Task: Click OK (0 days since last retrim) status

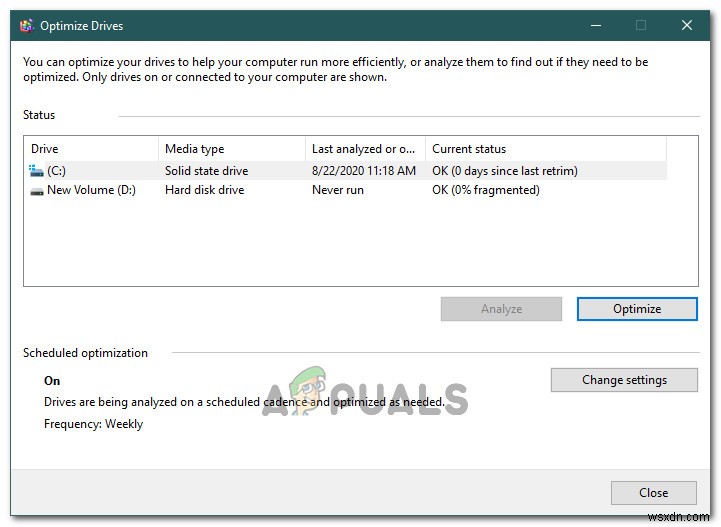Action: (505, 171)
